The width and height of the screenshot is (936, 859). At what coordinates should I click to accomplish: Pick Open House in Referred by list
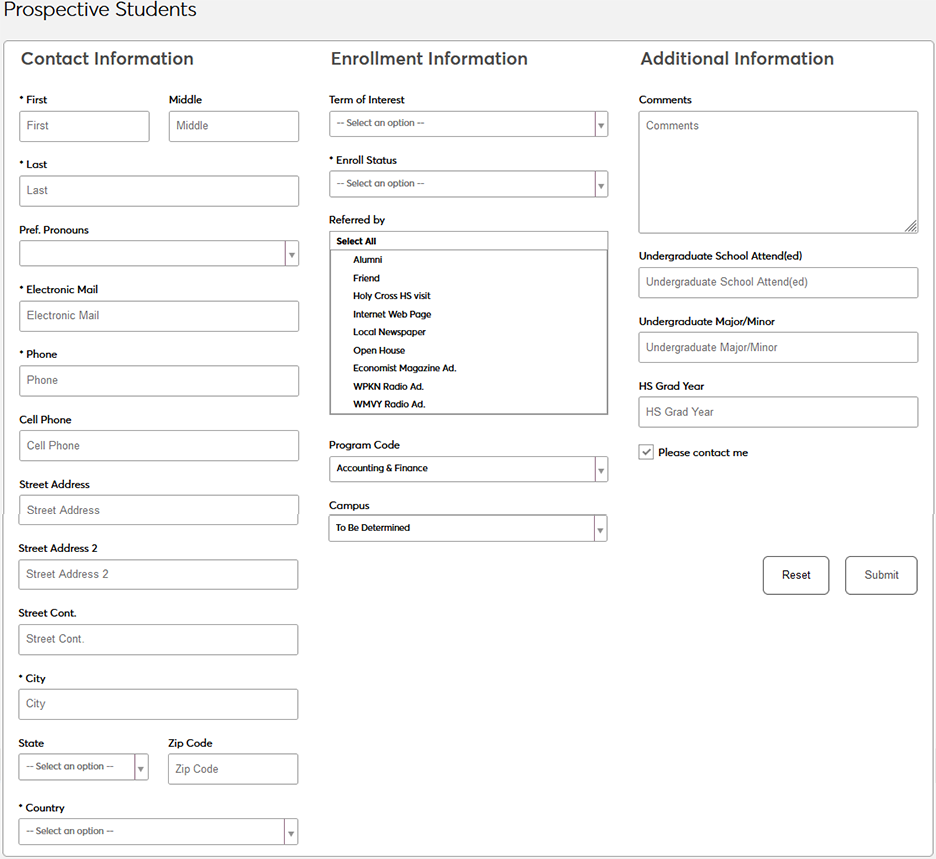[x=379, y=351]
